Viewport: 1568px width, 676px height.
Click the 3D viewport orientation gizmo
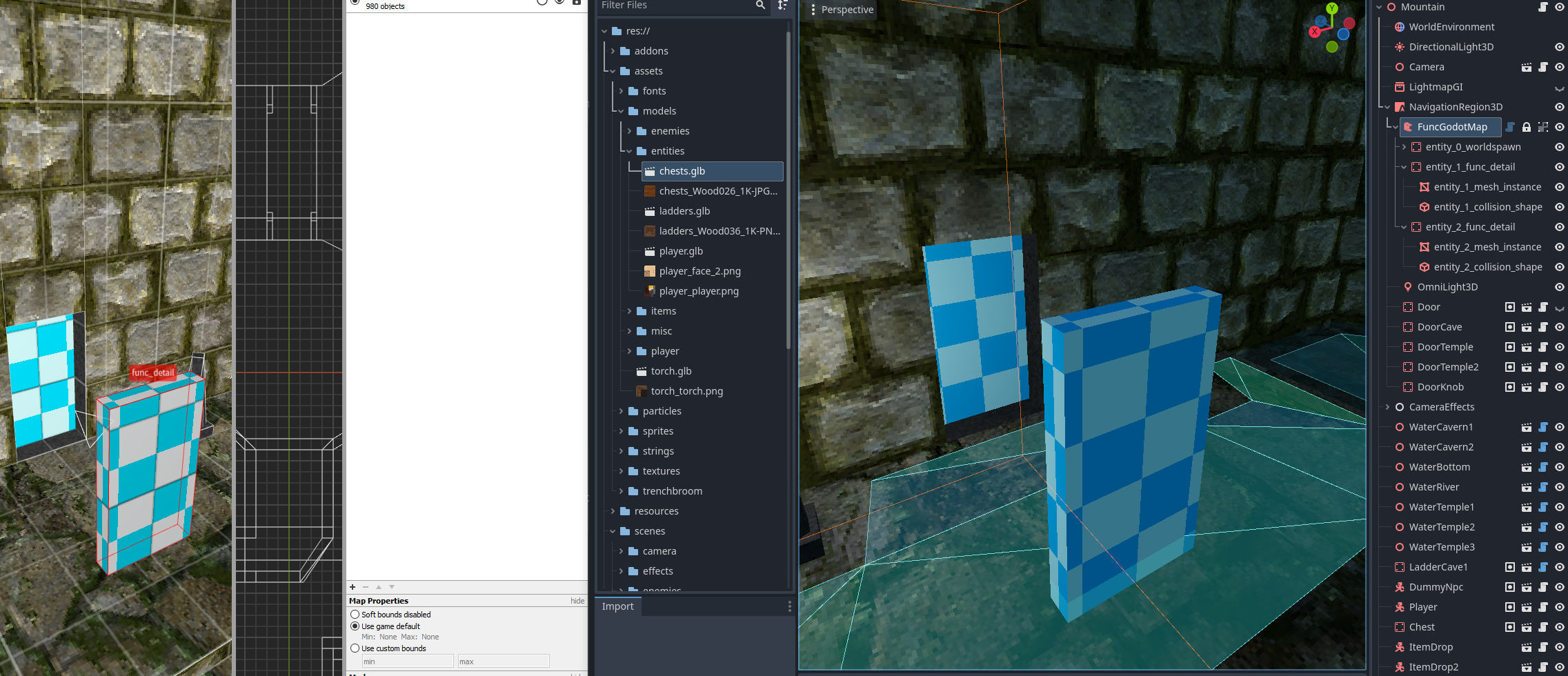[1331, 28]
